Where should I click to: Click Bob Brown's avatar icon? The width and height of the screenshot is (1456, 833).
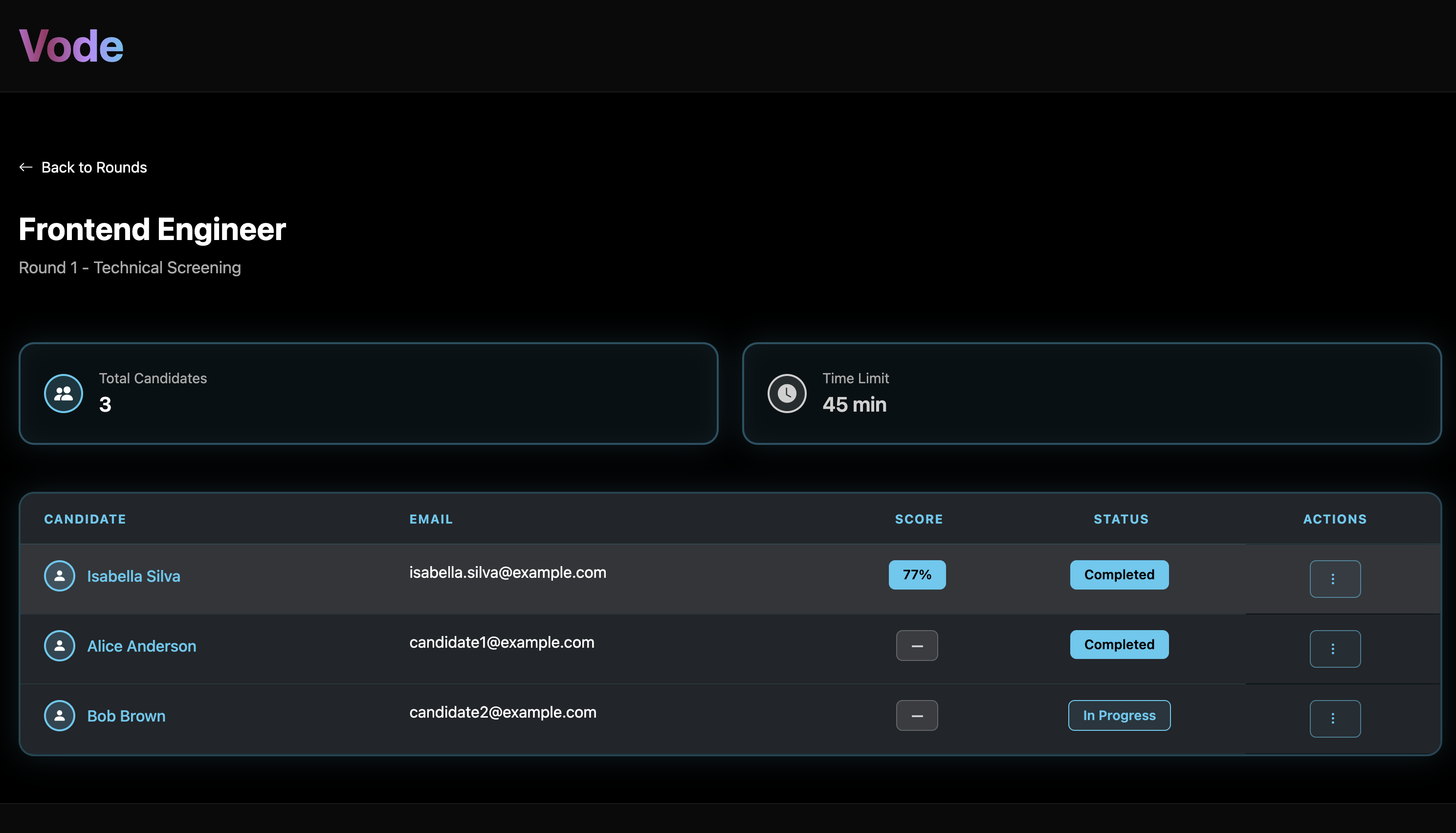click(x=60, y=716)
